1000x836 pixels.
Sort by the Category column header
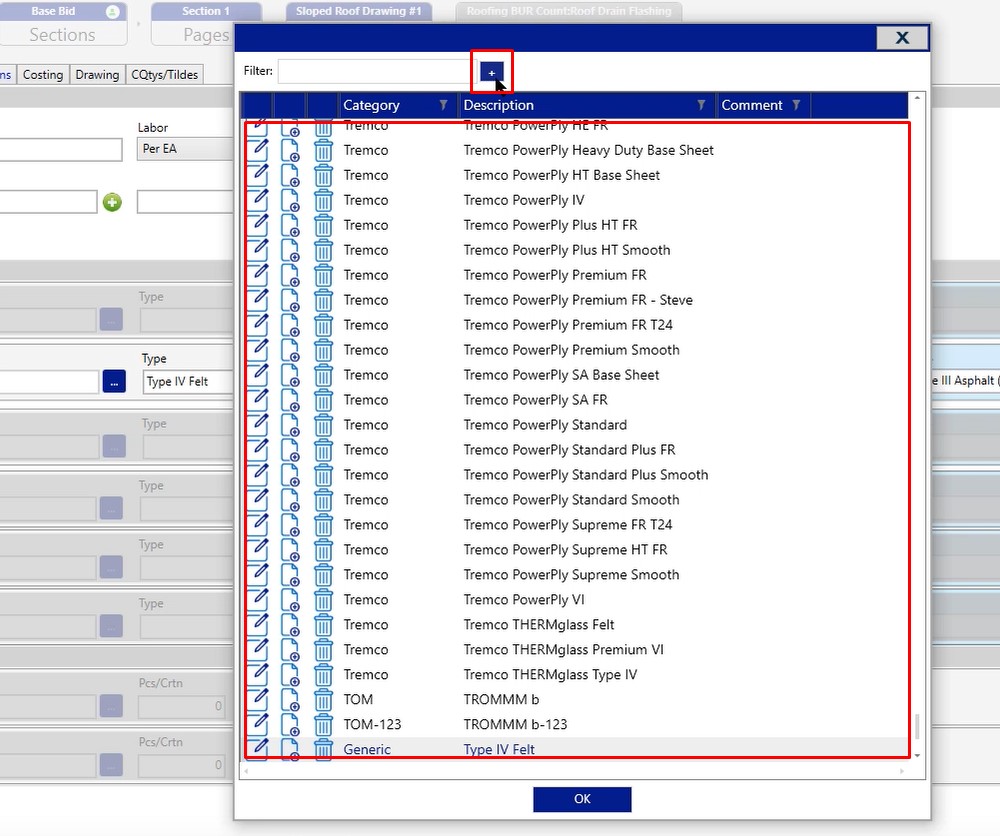click(x=371, y=105)
